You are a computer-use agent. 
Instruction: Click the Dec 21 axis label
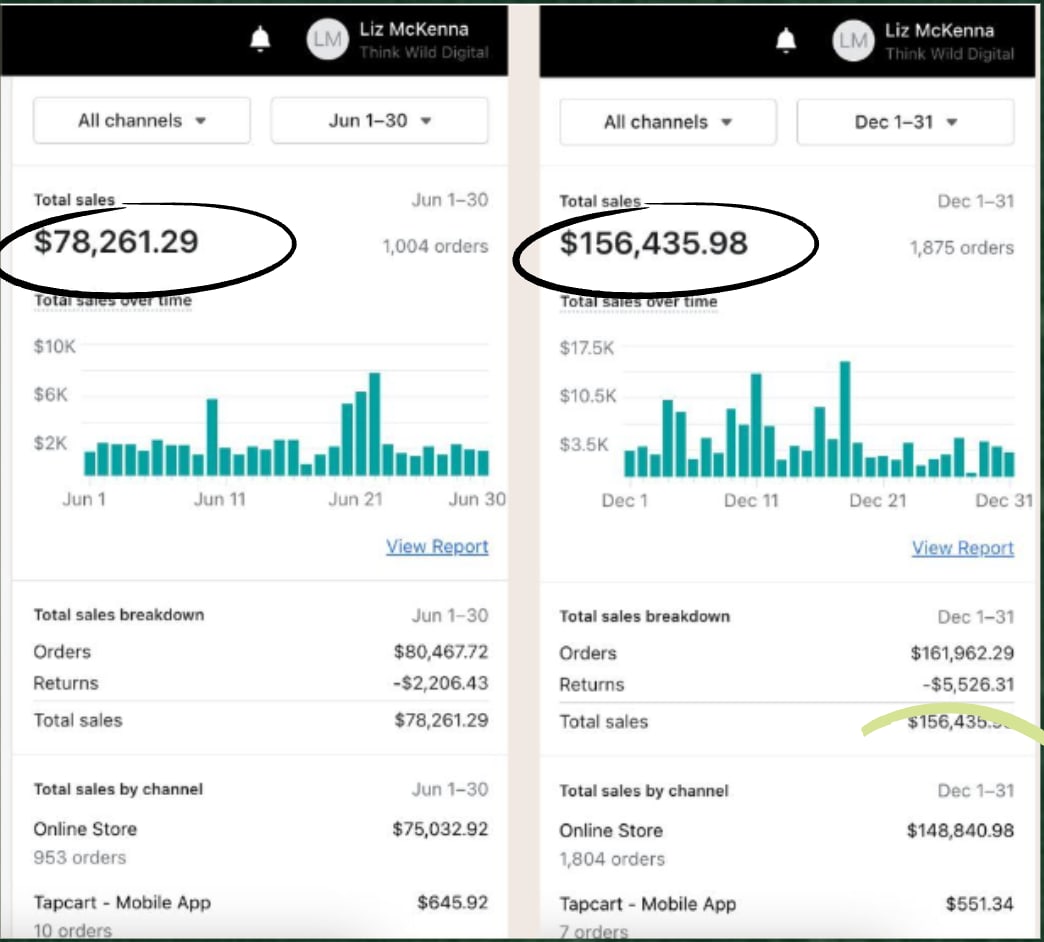point(878,501)
